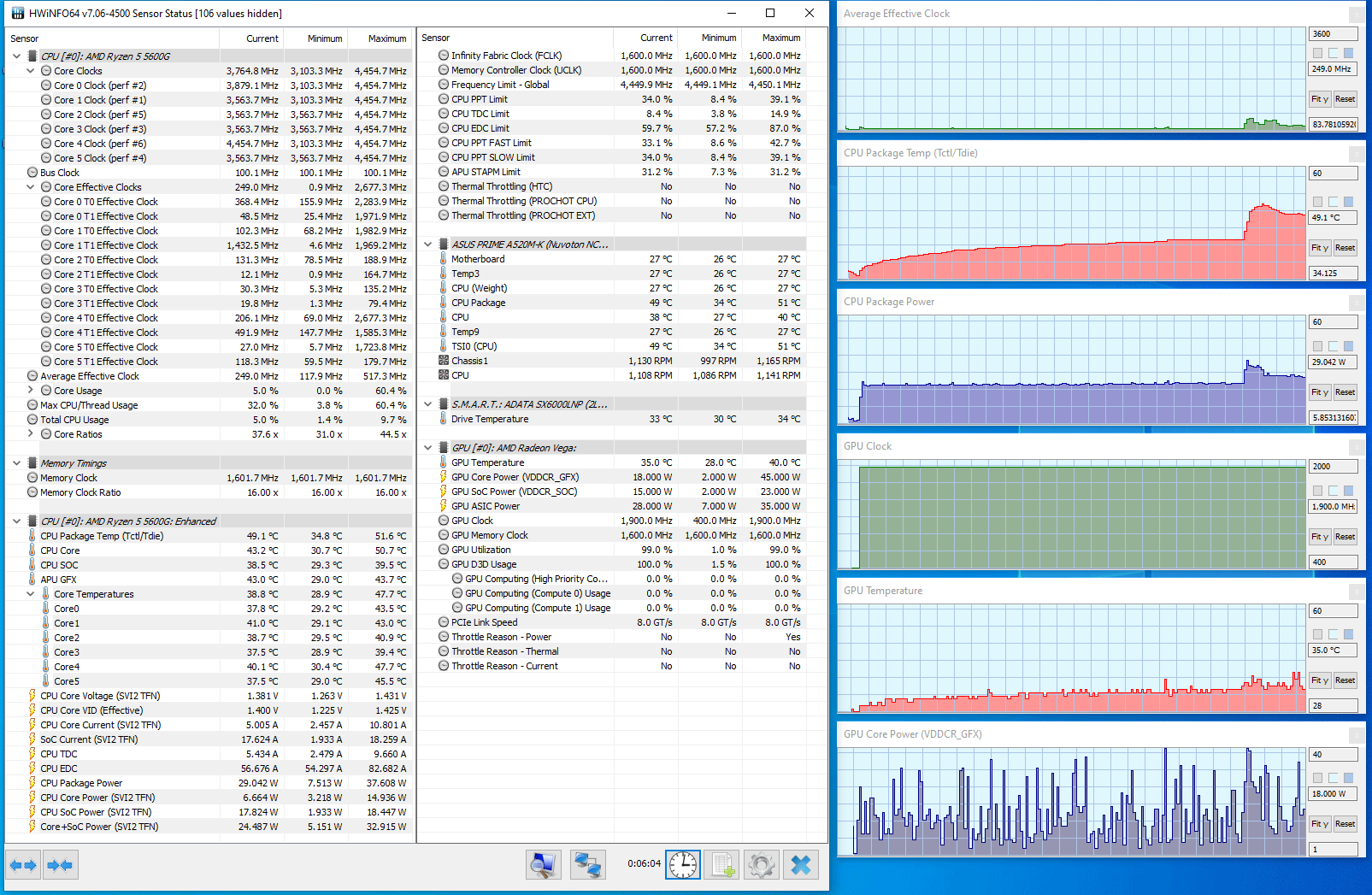Viewport: 1372px width, 895px height.
Task: Click the Maximum column header in right sensor pane
Action: [x=774, y=38]
